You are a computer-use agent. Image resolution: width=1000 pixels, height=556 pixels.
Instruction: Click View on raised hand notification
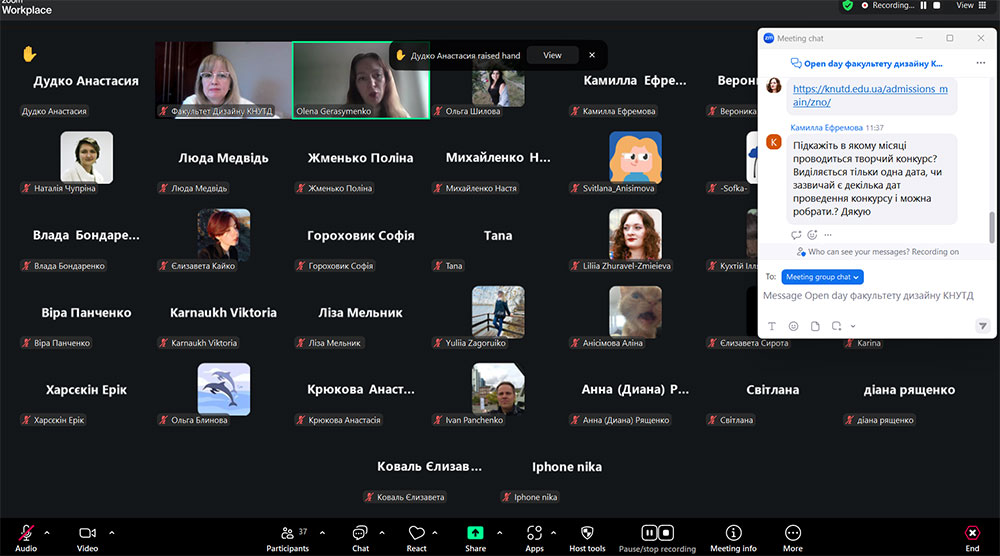coord(552,56)
